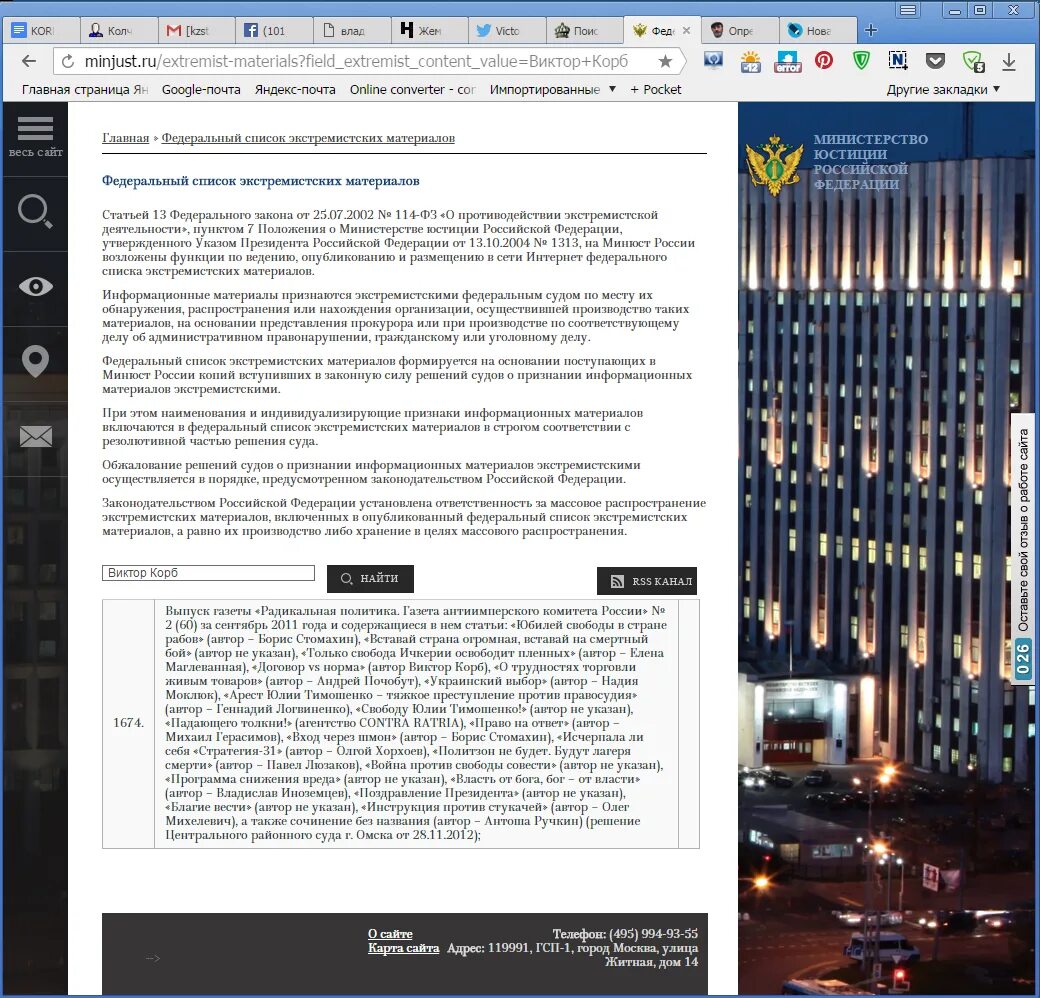Click the + Pocket bookmarklet
Screen dimensions: 1040x998
point(655,90)
